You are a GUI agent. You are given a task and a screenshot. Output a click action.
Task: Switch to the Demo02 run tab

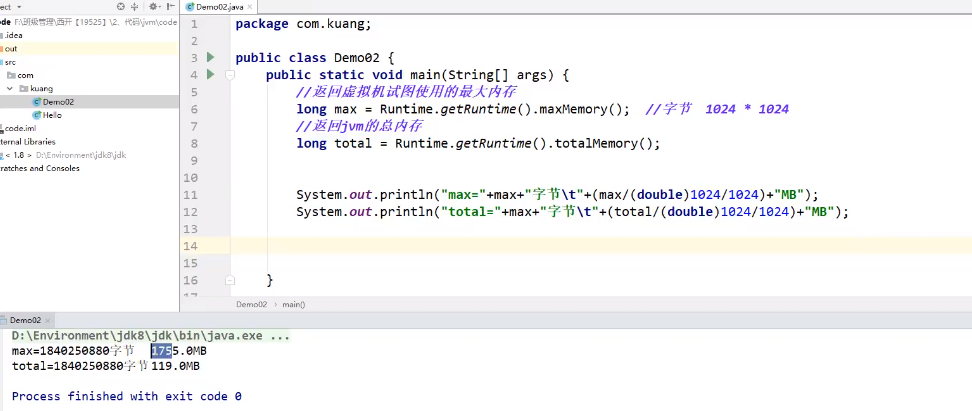[25, 320]
